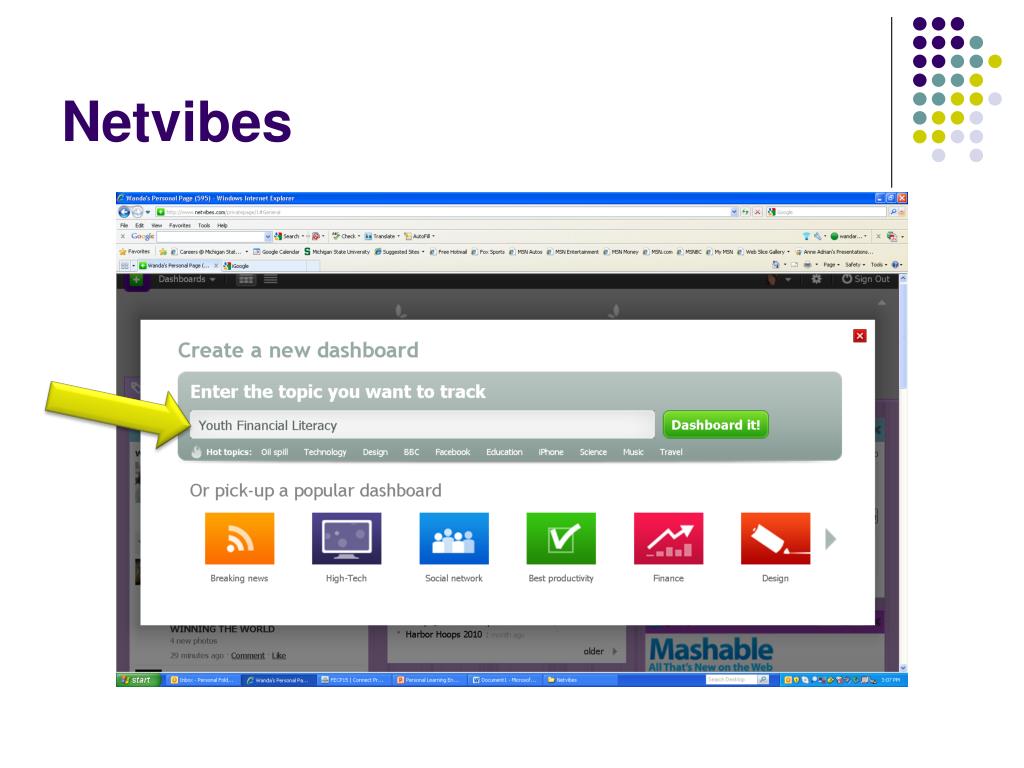Screen dimensions: 1024x768
Task: Click the Check spelling toolbar button
Action: click(346, 236)
